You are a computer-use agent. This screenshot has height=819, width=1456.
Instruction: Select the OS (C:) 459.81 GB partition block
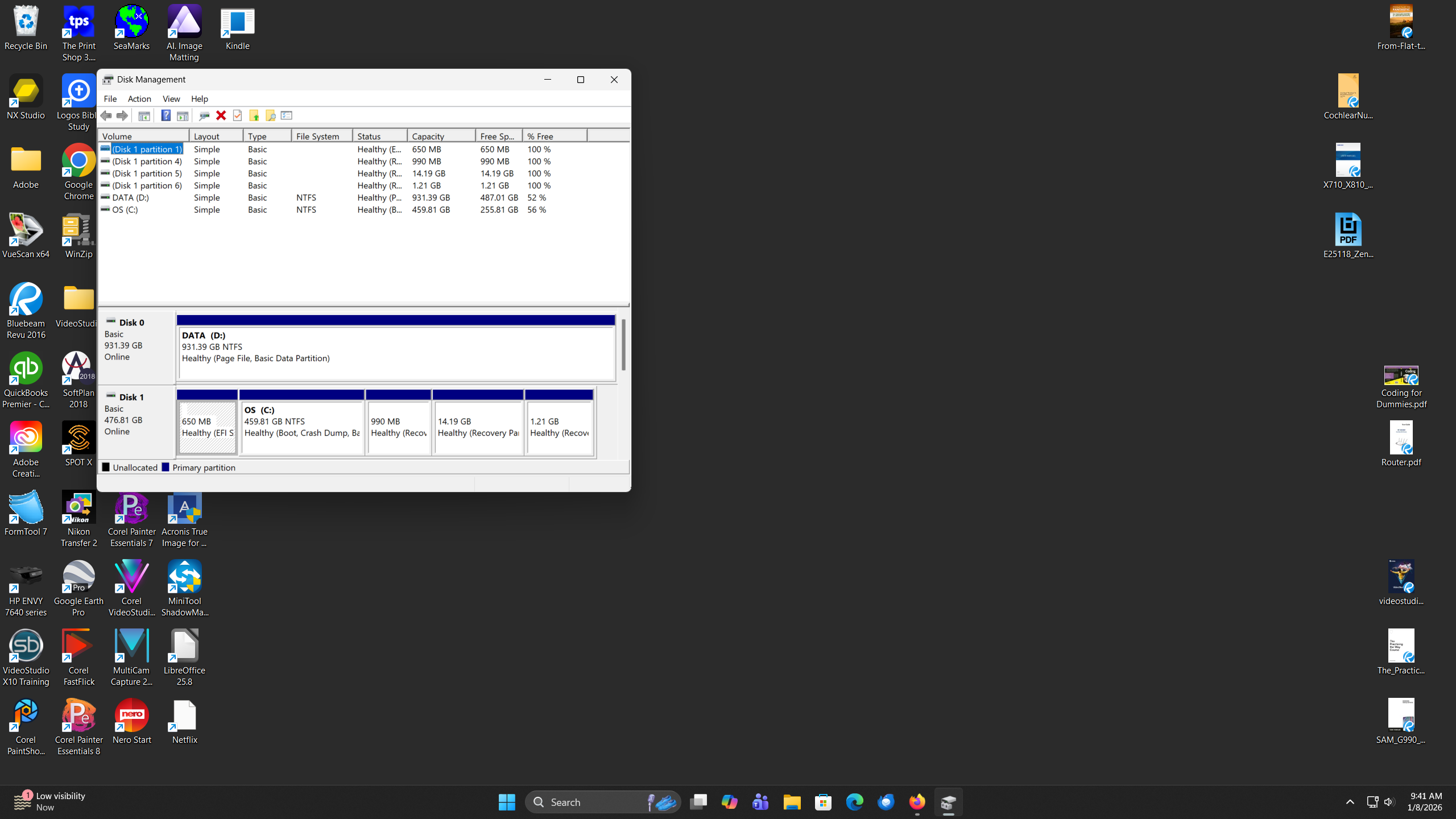pos(302,422)
